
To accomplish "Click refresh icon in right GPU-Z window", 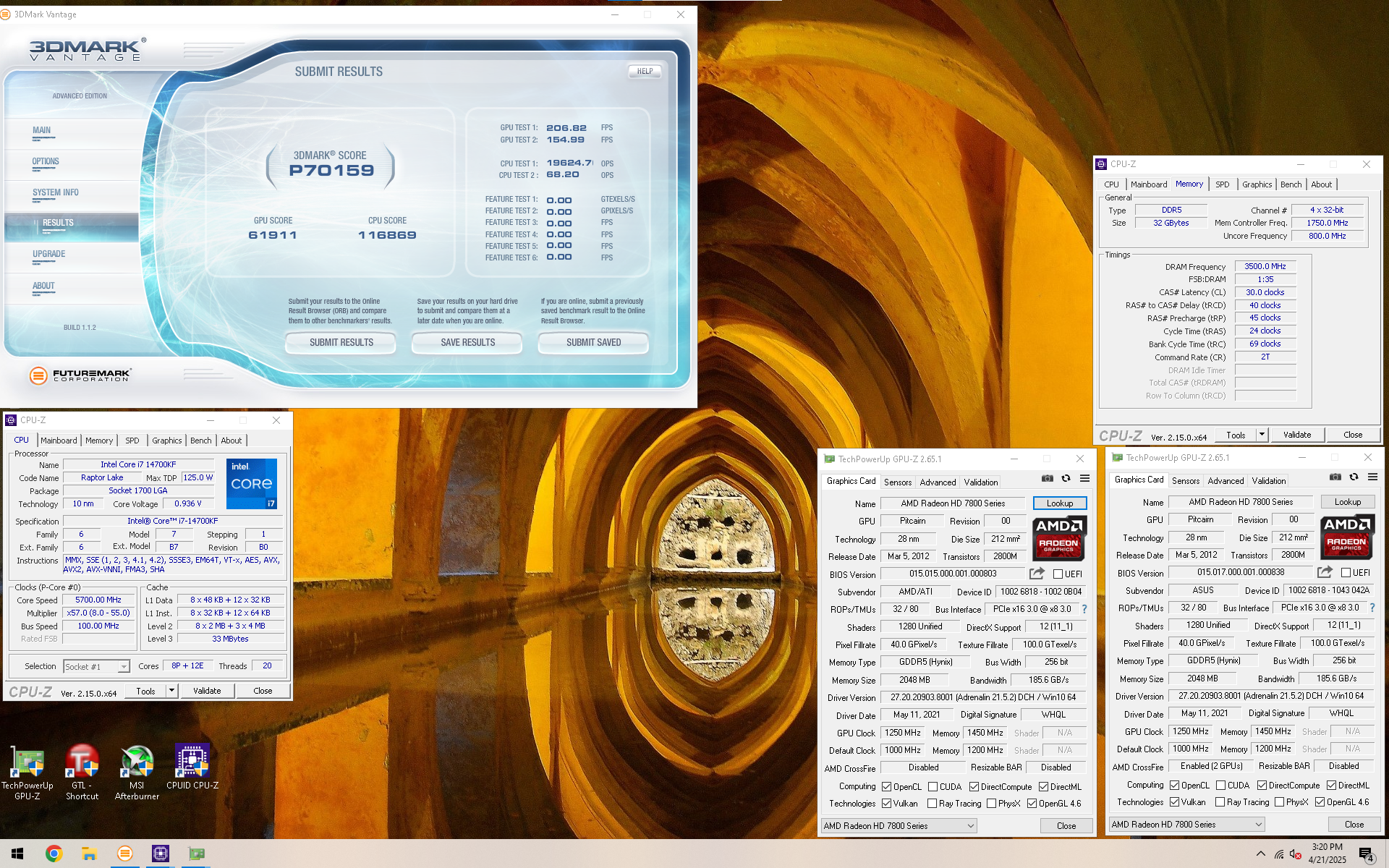I will click(1354, 477).
